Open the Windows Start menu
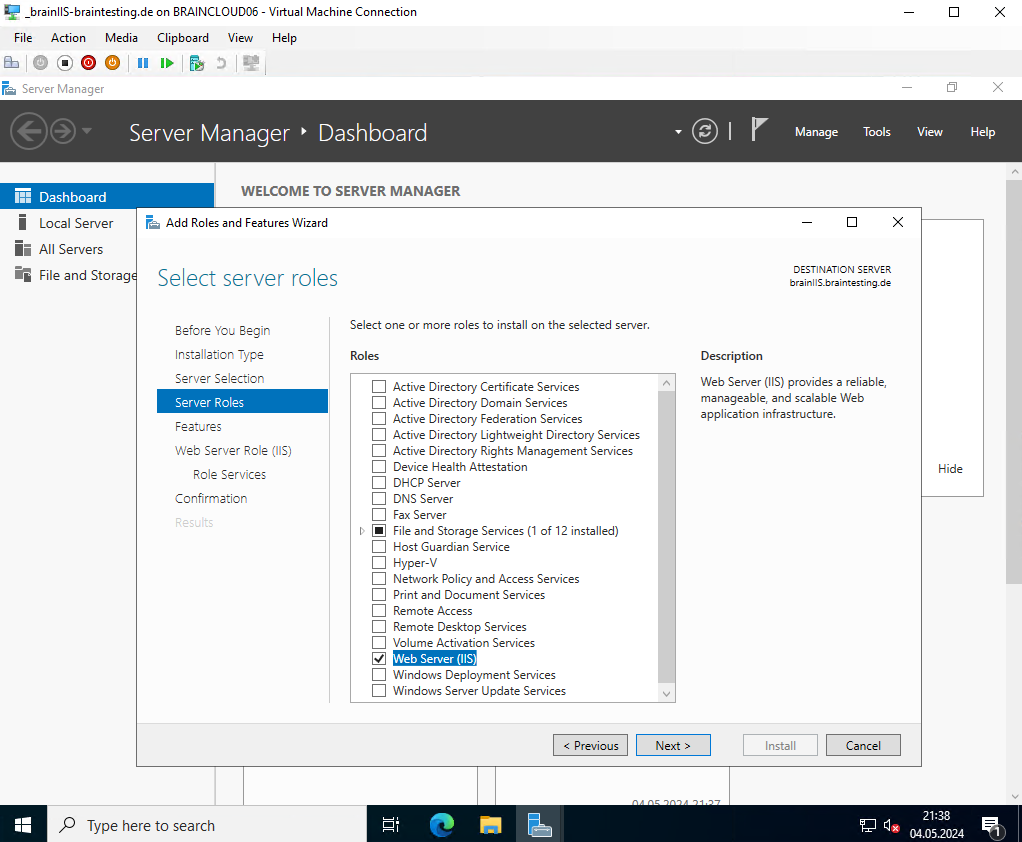Viewport: 1022px width, 842px height. click(23, 825)
